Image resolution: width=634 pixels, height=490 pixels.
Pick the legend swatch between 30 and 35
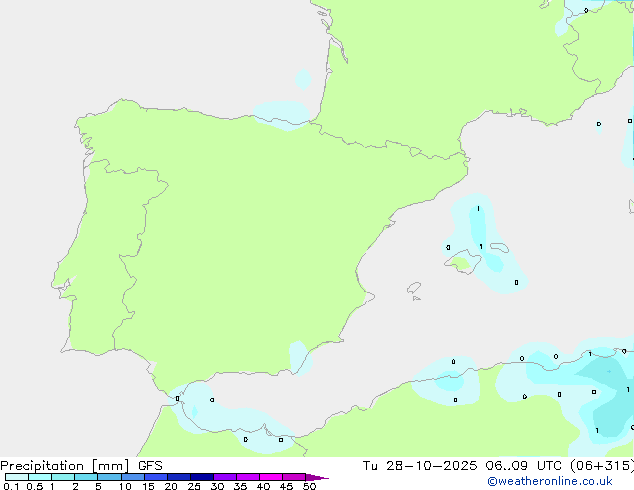pos(224,478)
